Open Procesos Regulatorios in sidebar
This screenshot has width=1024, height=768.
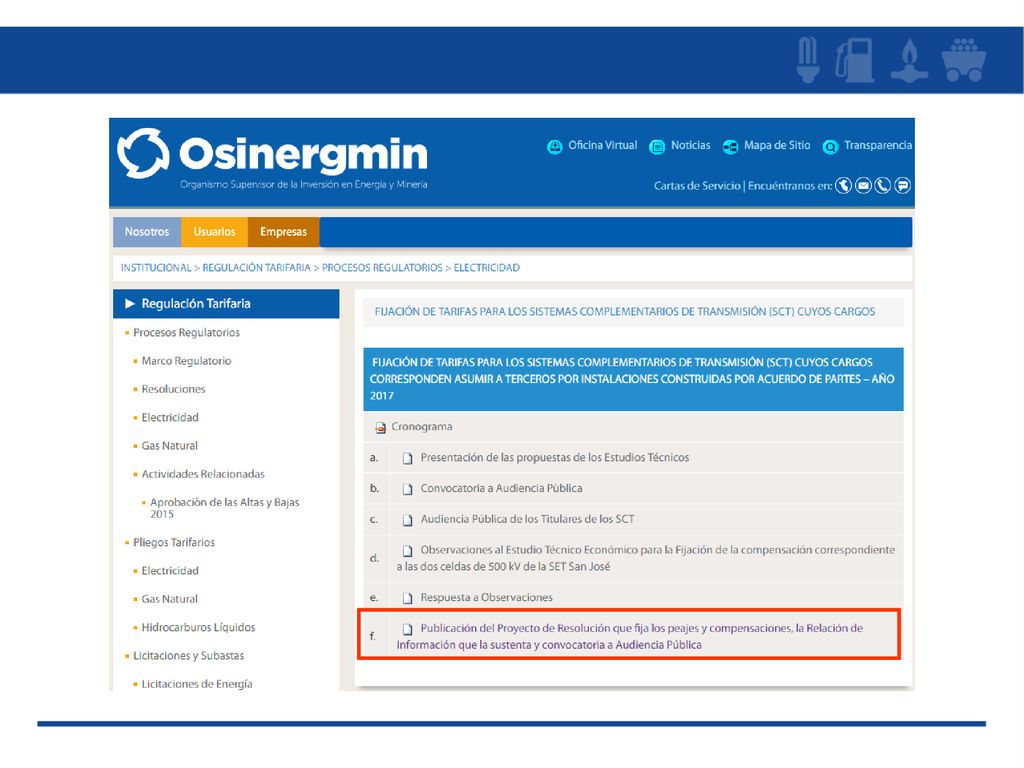[x=186, y=332]
